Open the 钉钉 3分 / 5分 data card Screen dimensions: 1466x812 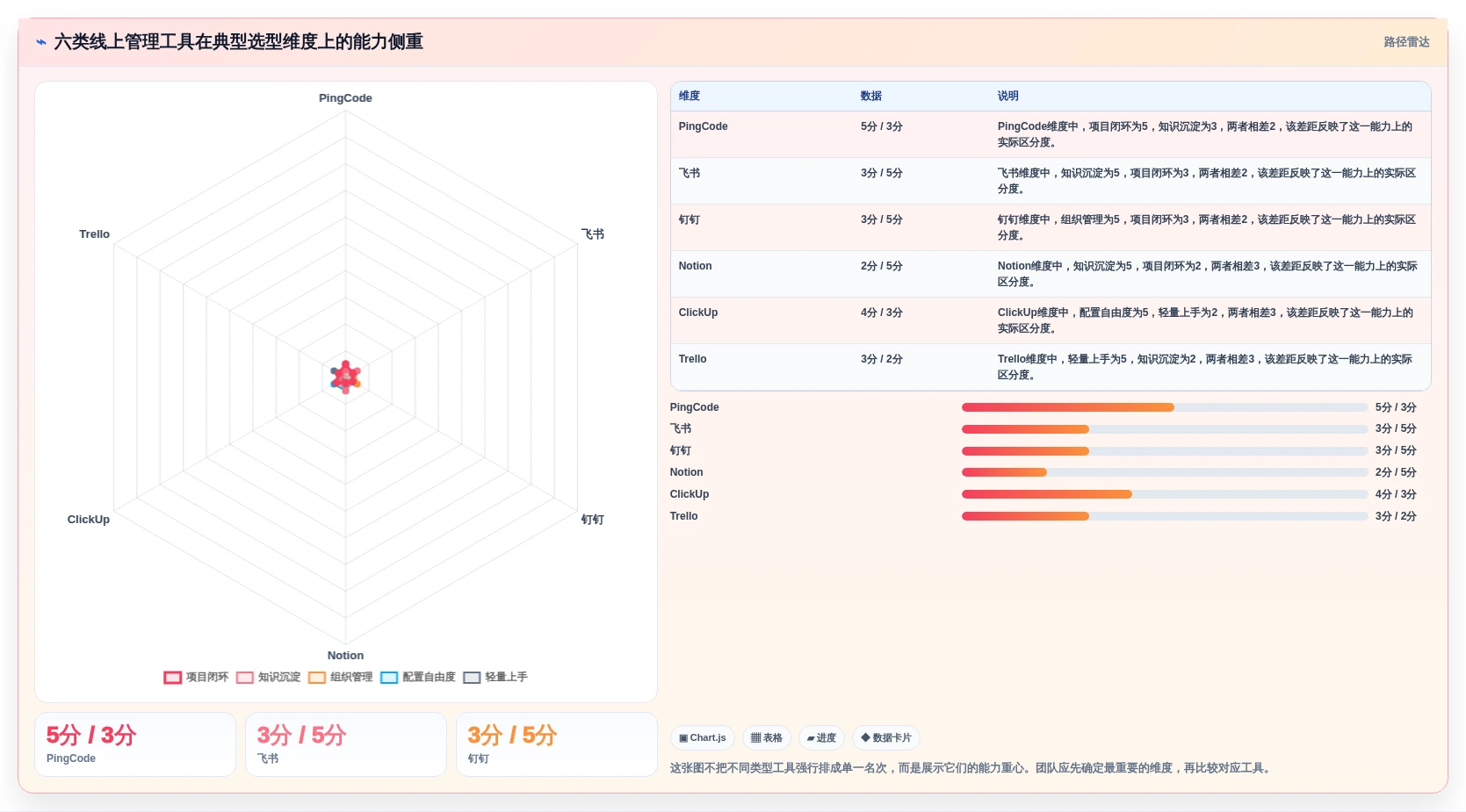(x=557, y=744)
